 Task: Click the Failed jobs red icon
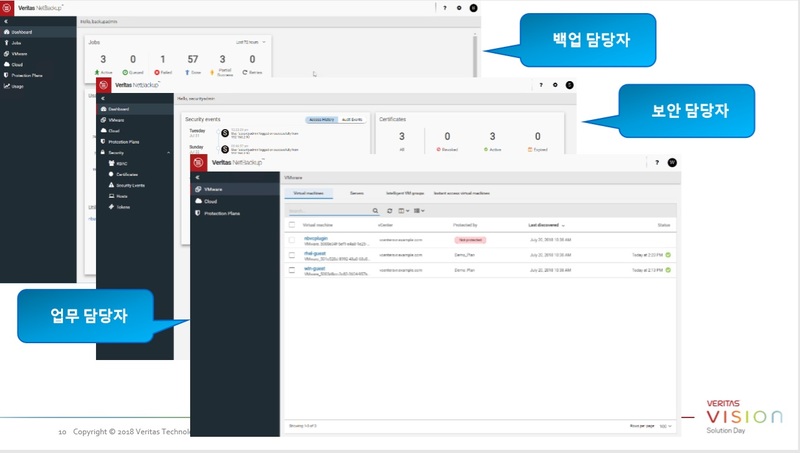[x=157, y=72]
